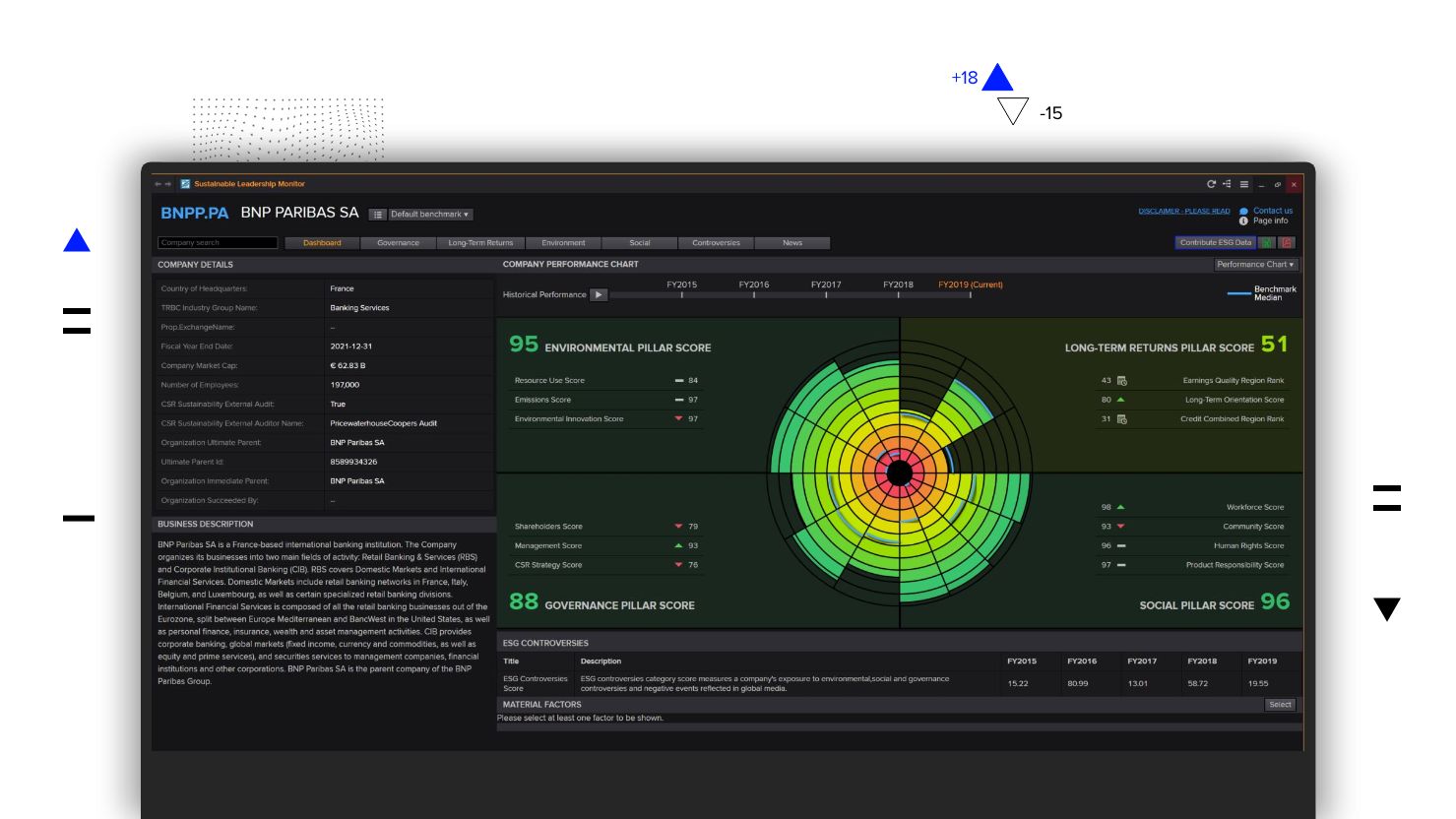
Task: Select the Social tab
Action: (640, 243)
